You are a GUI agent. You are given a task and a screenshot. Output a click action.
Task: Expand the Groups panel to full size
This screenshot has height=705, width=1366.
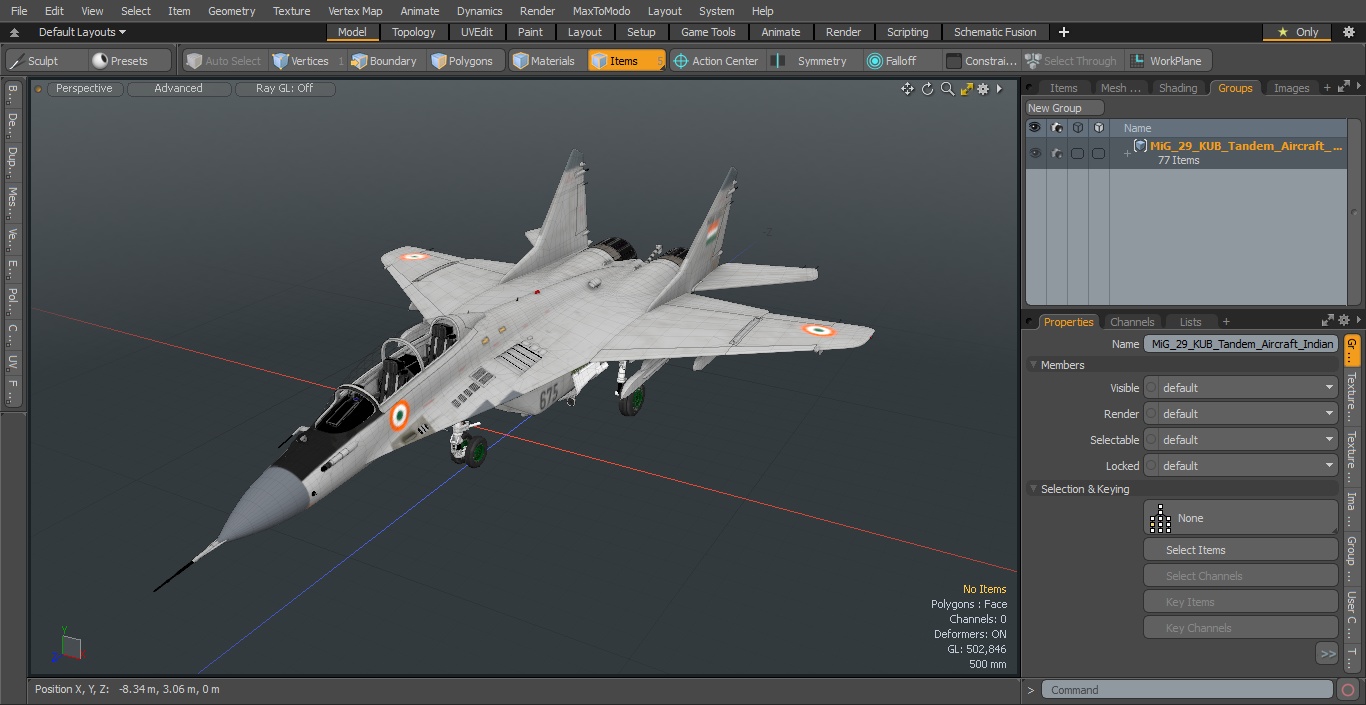tap(1342, 88)
